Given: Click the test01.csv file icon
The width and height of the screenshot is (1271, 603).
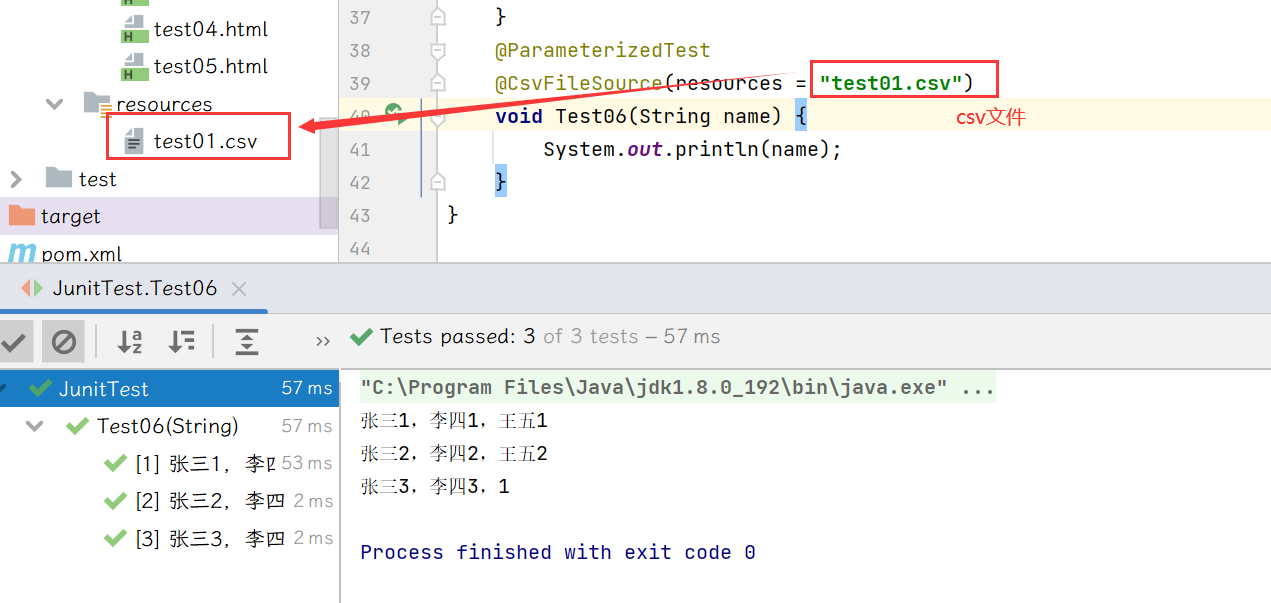Looking at the screenshot, I should tap(134, 142).
